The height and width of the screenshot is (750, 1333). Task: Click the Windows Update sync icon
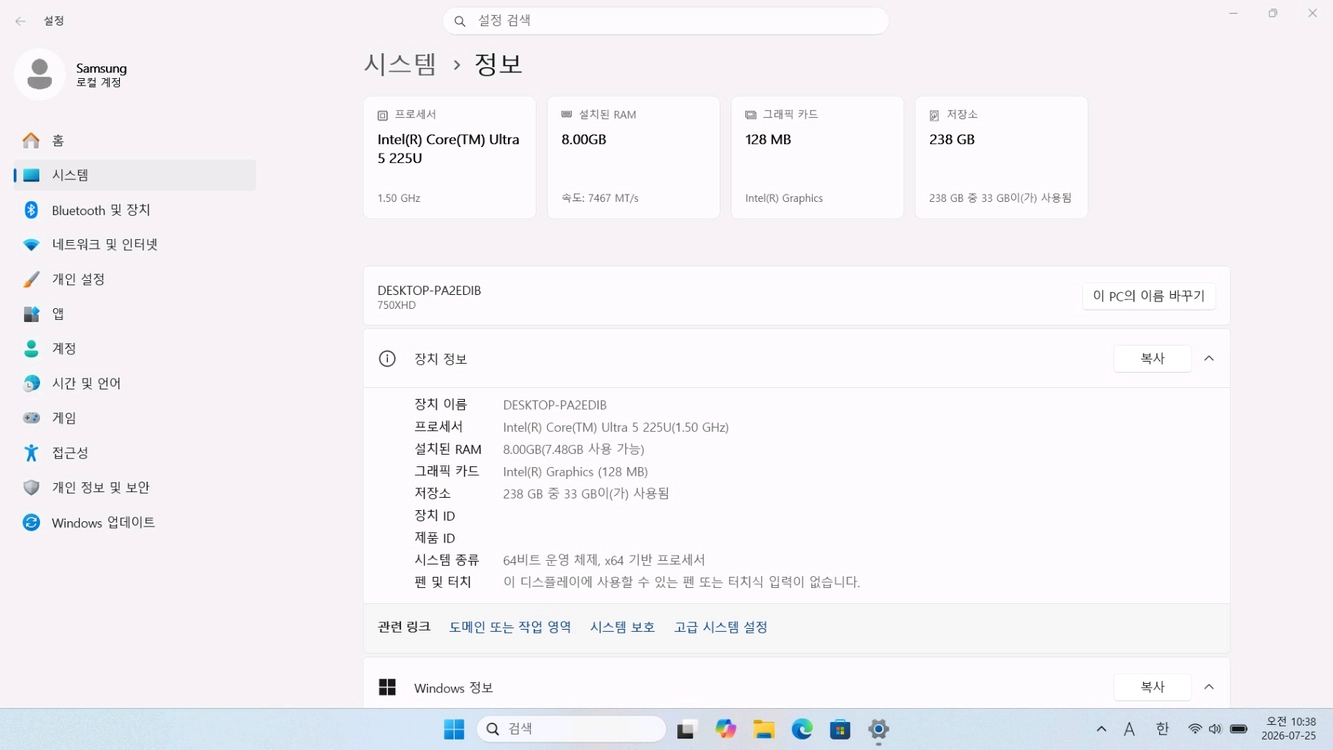32,523
